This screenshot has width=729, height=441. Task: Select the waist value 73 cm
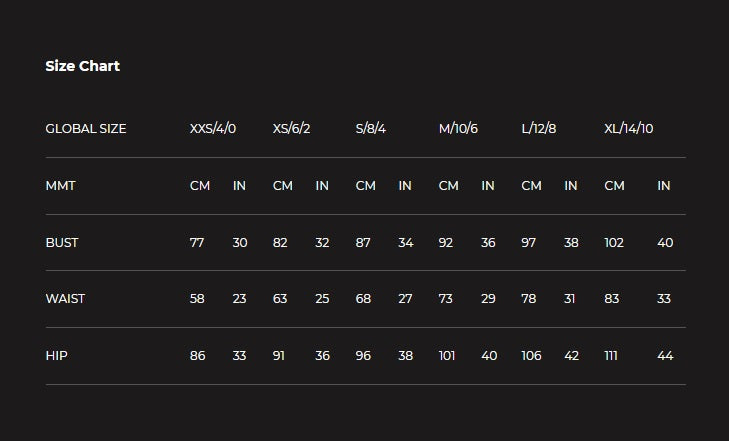point(446,299)
